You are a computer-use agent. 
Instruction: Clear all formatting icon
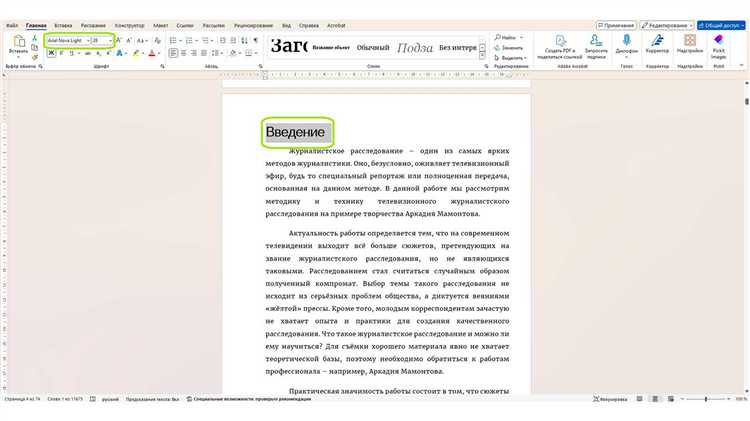pyautogui.click(x=157, y=40)
